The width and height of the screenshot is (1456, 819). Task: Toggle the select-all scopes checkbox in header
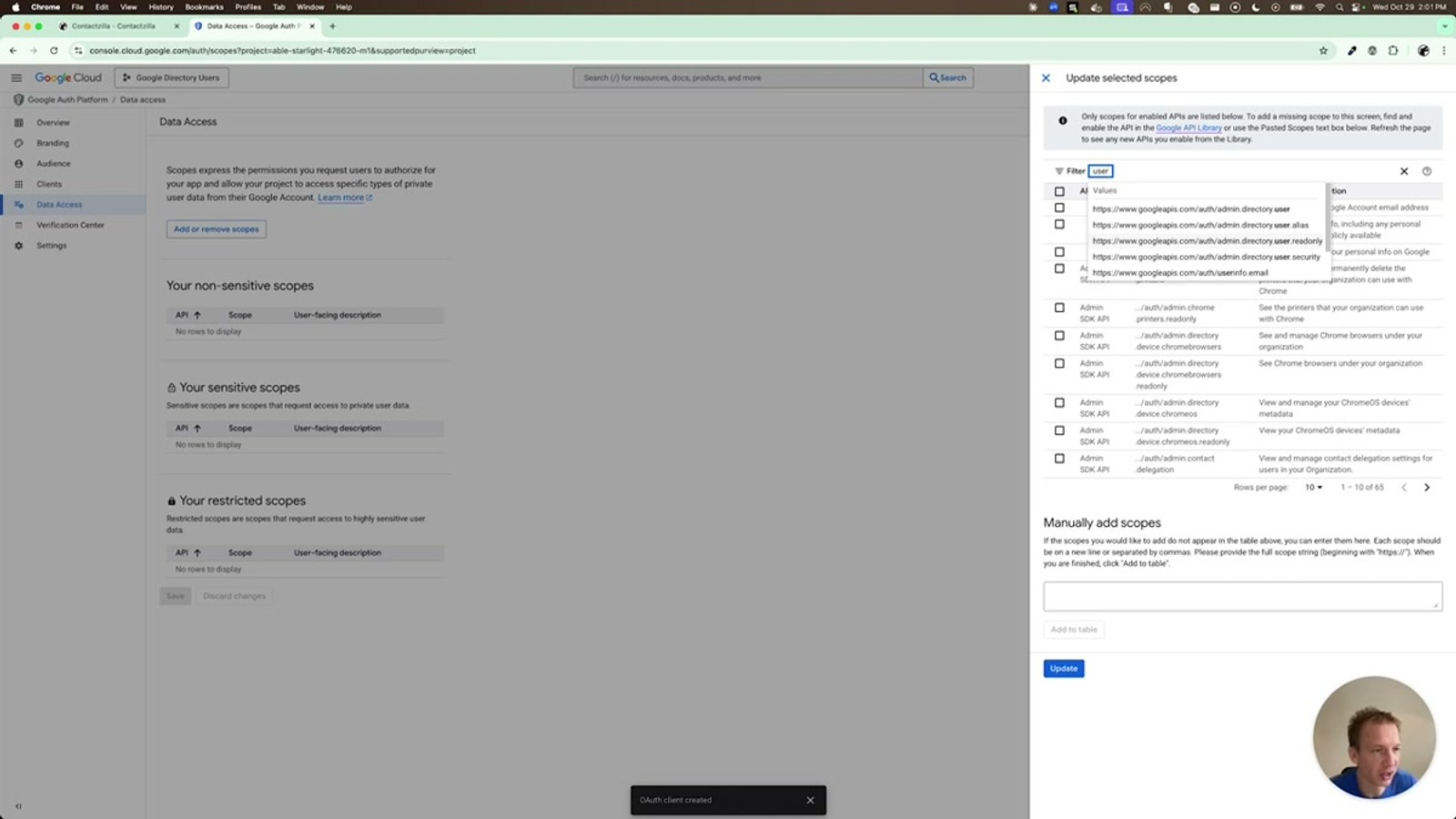pyautogui.click(x=1059, y=191)
